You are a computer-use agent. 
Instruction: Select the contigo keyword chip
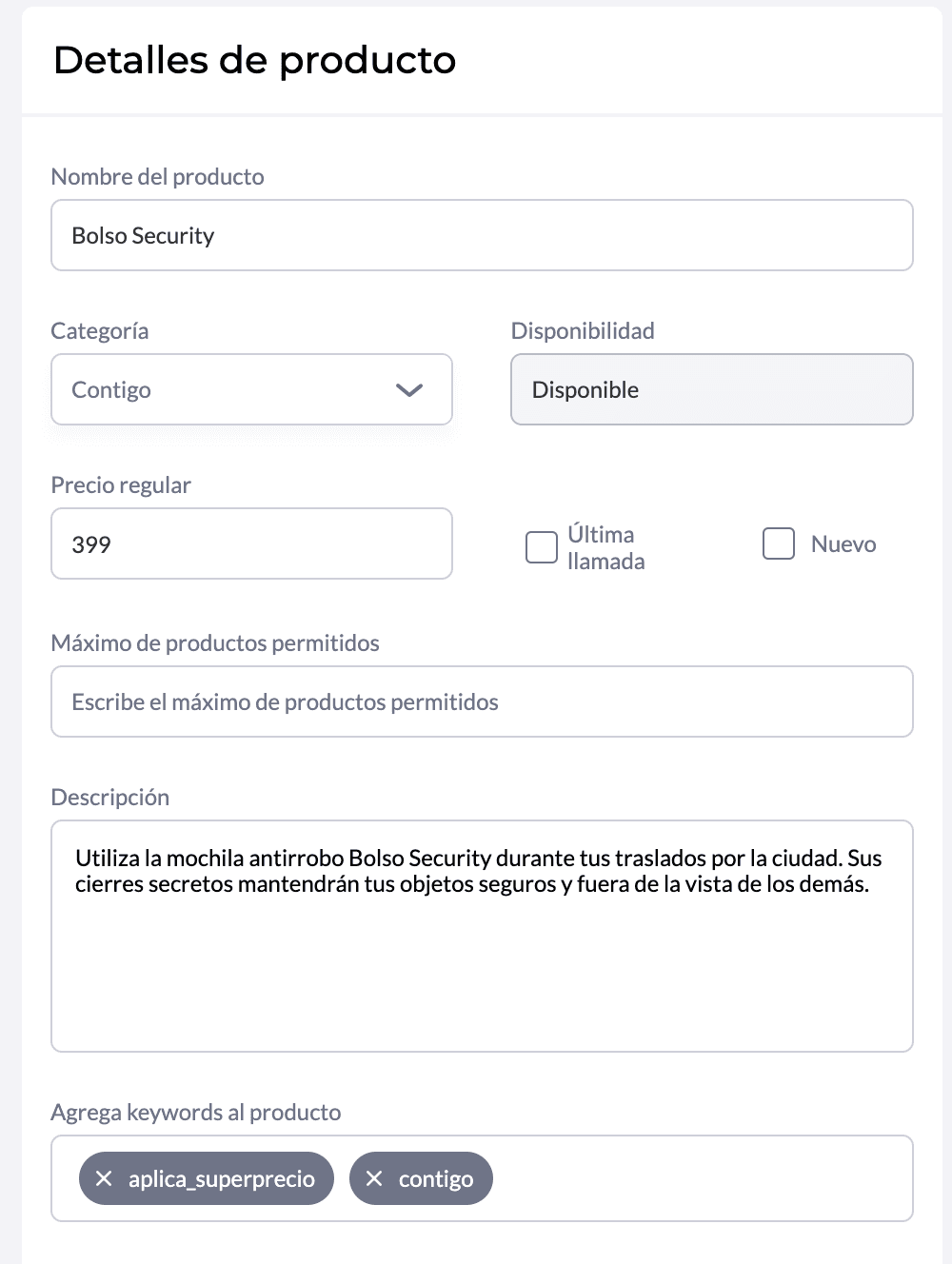(421, 1178)
